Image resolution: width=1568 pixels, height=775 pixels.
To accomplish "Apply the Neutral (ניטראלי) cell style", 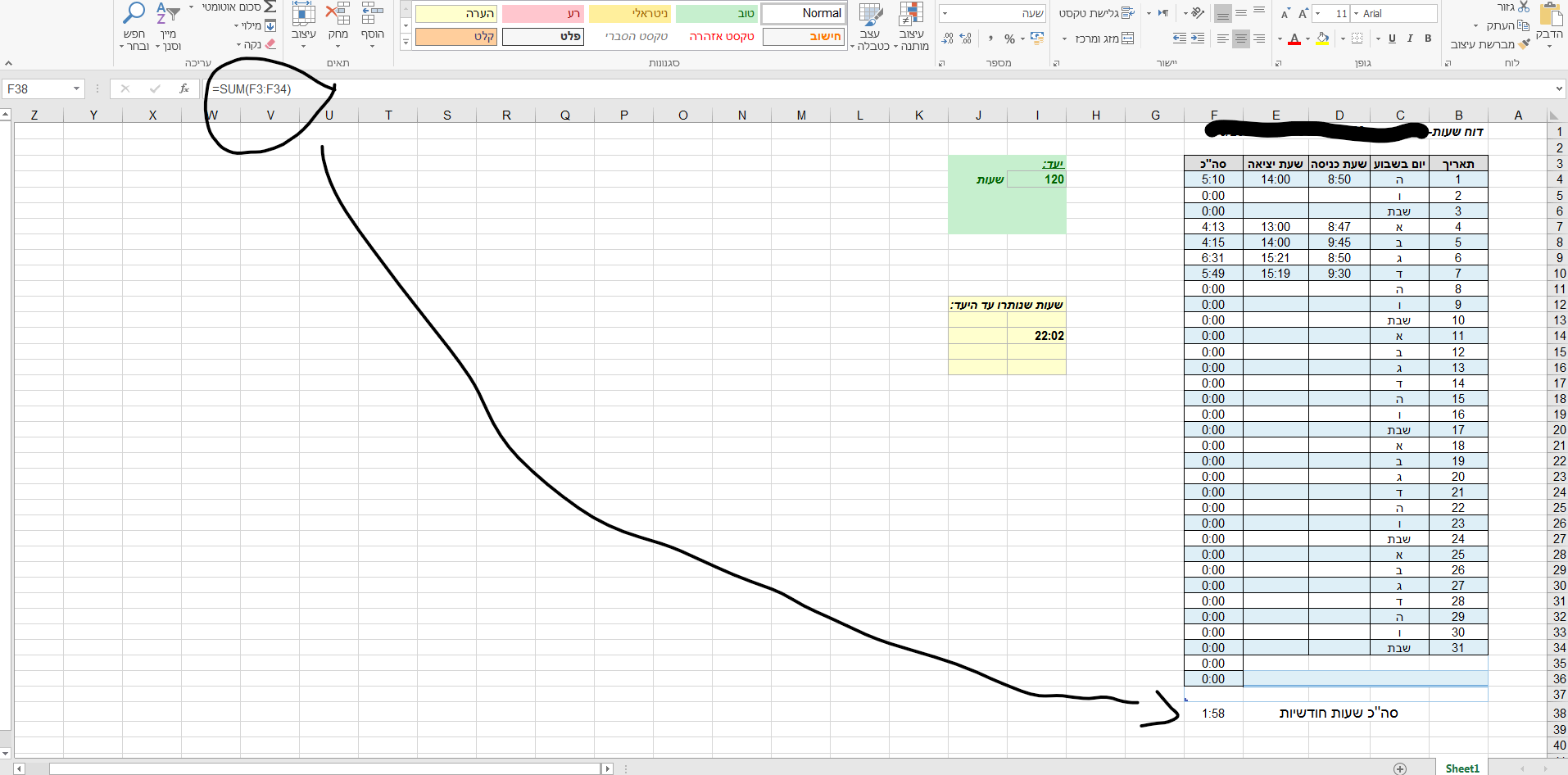I will point(629,13).
